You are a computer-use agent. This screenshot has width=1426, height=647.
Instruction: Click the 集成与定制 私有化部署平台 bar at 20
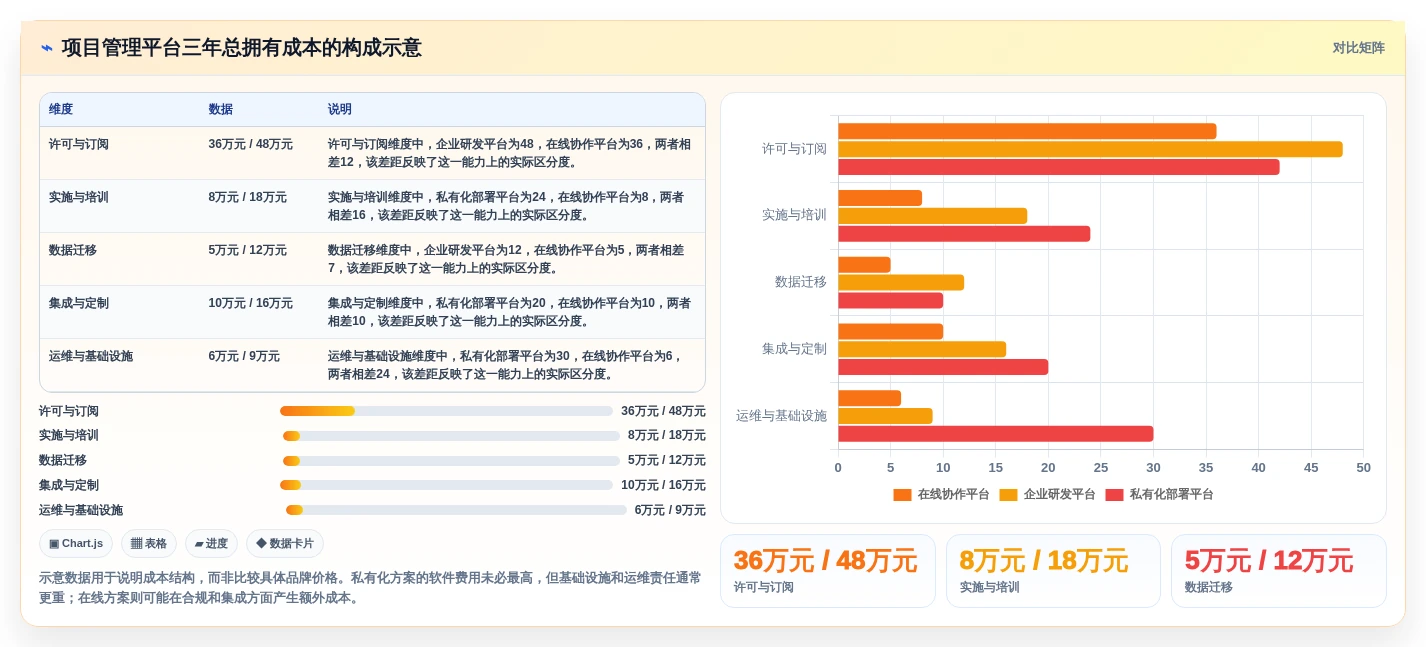pyautogui.click(x=943, y=367)
